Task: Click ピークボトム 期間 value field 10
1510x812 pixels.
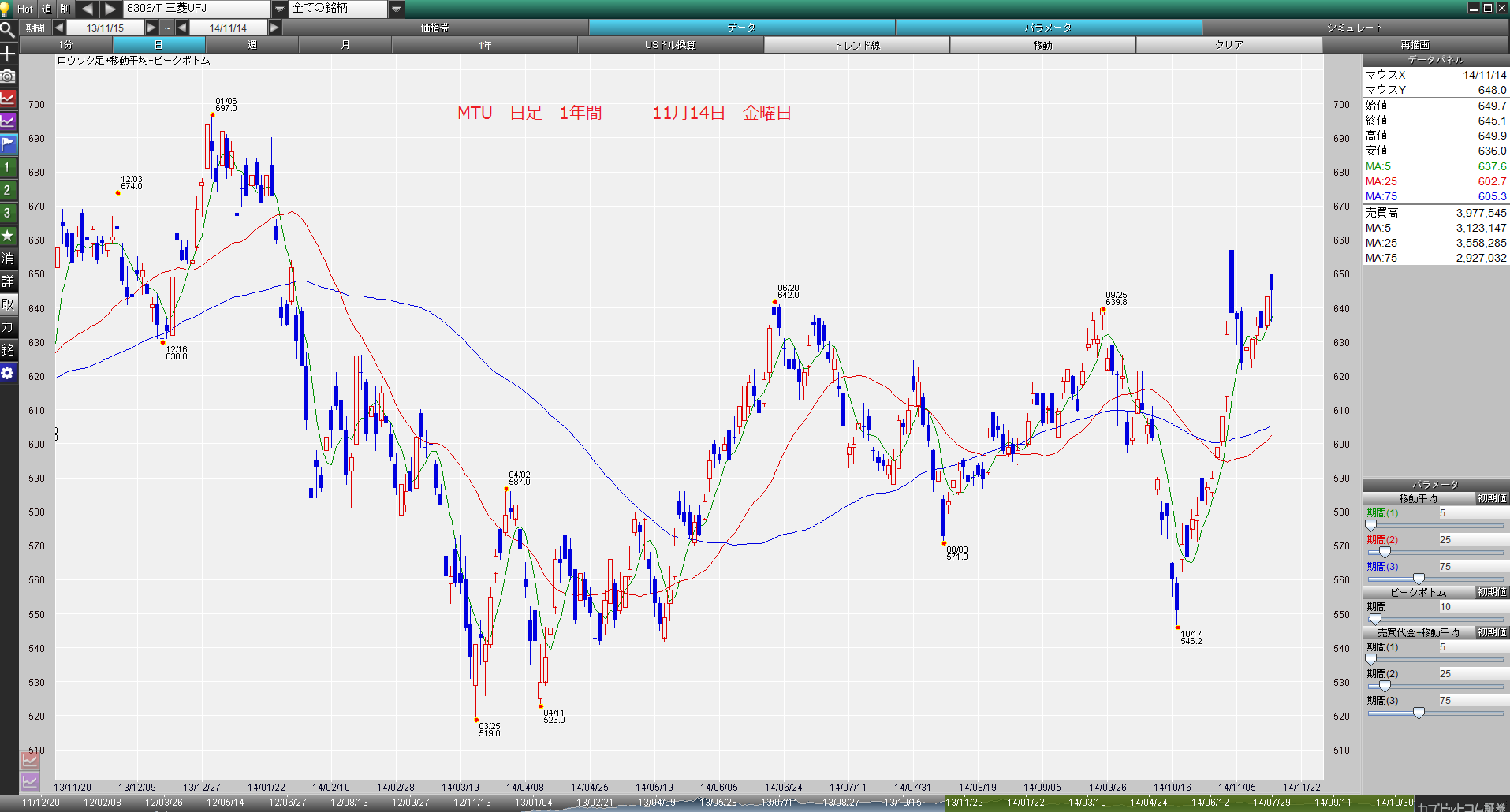Action: click(x=1473, y=606)
